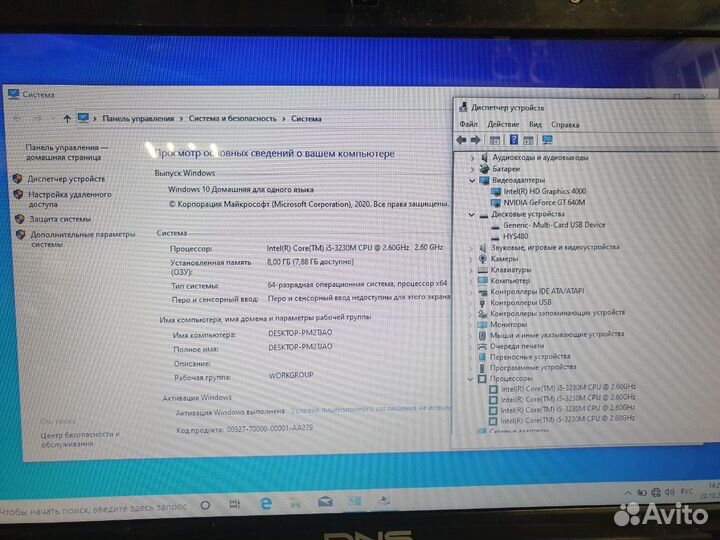Click the computer icon in address bar
Screen dimensions: 720x540
(x=83, y=118)
